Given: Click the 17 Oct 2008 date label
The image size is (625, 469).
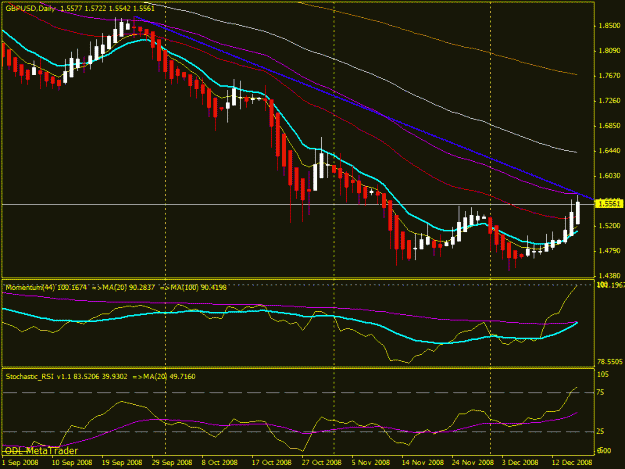Looking at the screenshot, I should click(271, 463).
